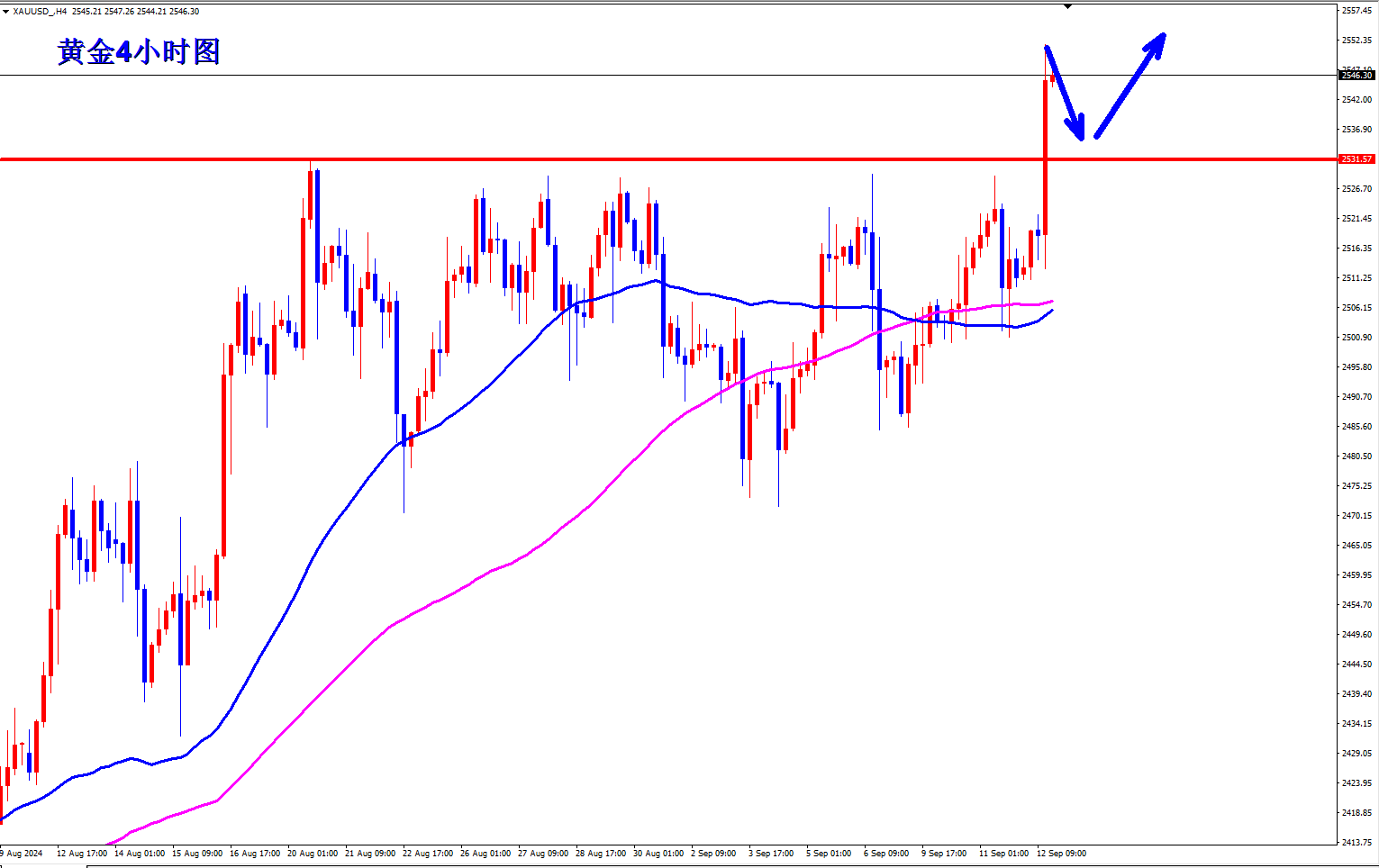Click the 2536.90 price scale label

[x=1356, y=130]
